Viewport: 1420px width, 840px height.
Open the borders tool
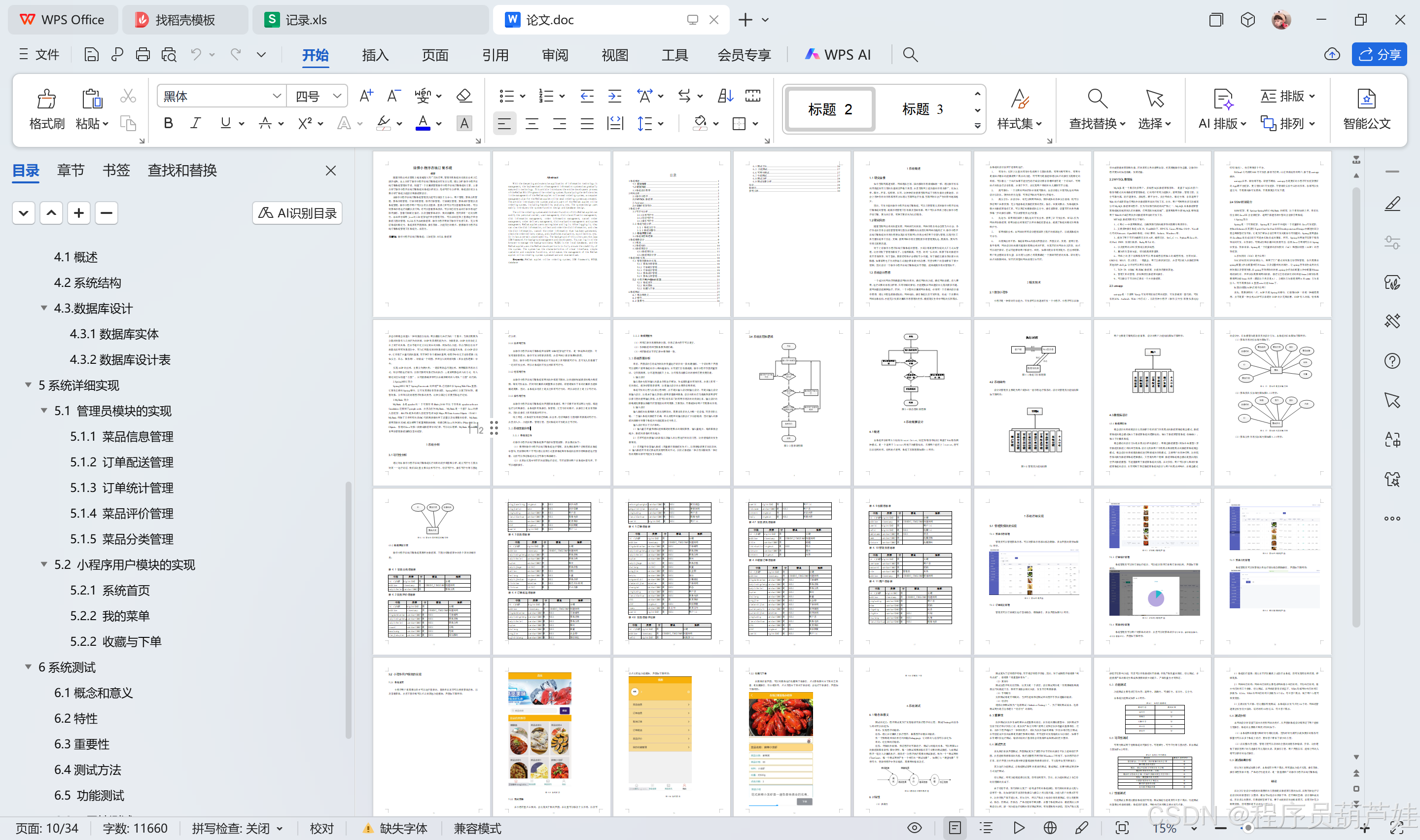(x=739, y=123)
